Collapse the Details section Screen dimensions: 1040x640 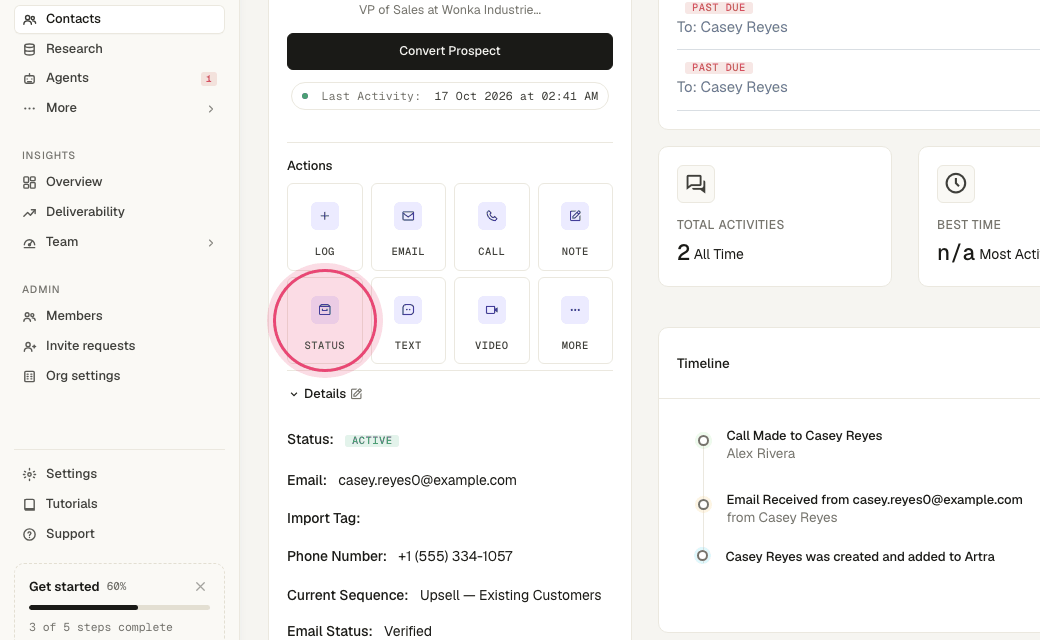point(294,394)
